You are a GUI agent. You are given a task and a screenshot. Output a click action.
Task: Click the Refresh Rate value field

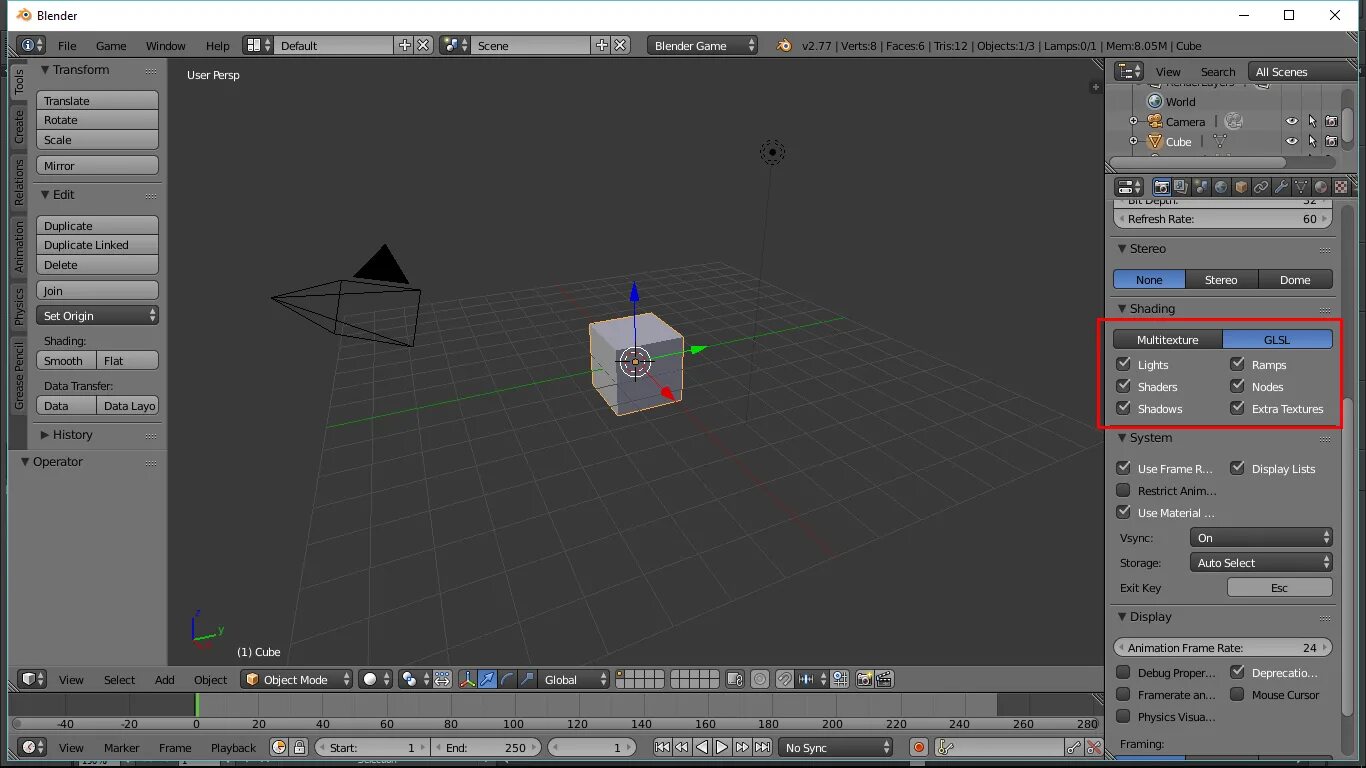click(1223, 218)
